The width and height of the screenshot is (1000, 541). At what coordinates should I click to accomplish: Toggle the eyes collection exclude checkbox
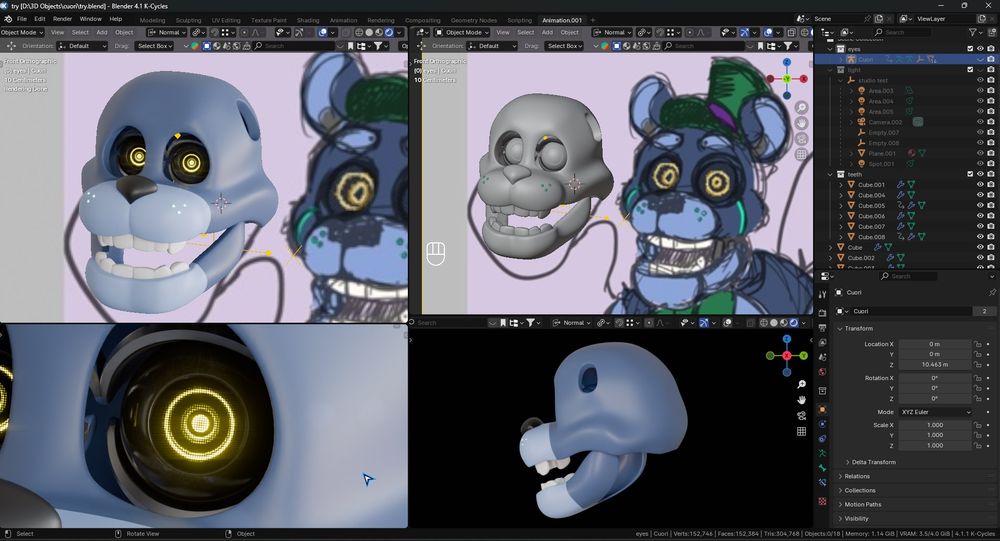[x=970, y=48]
